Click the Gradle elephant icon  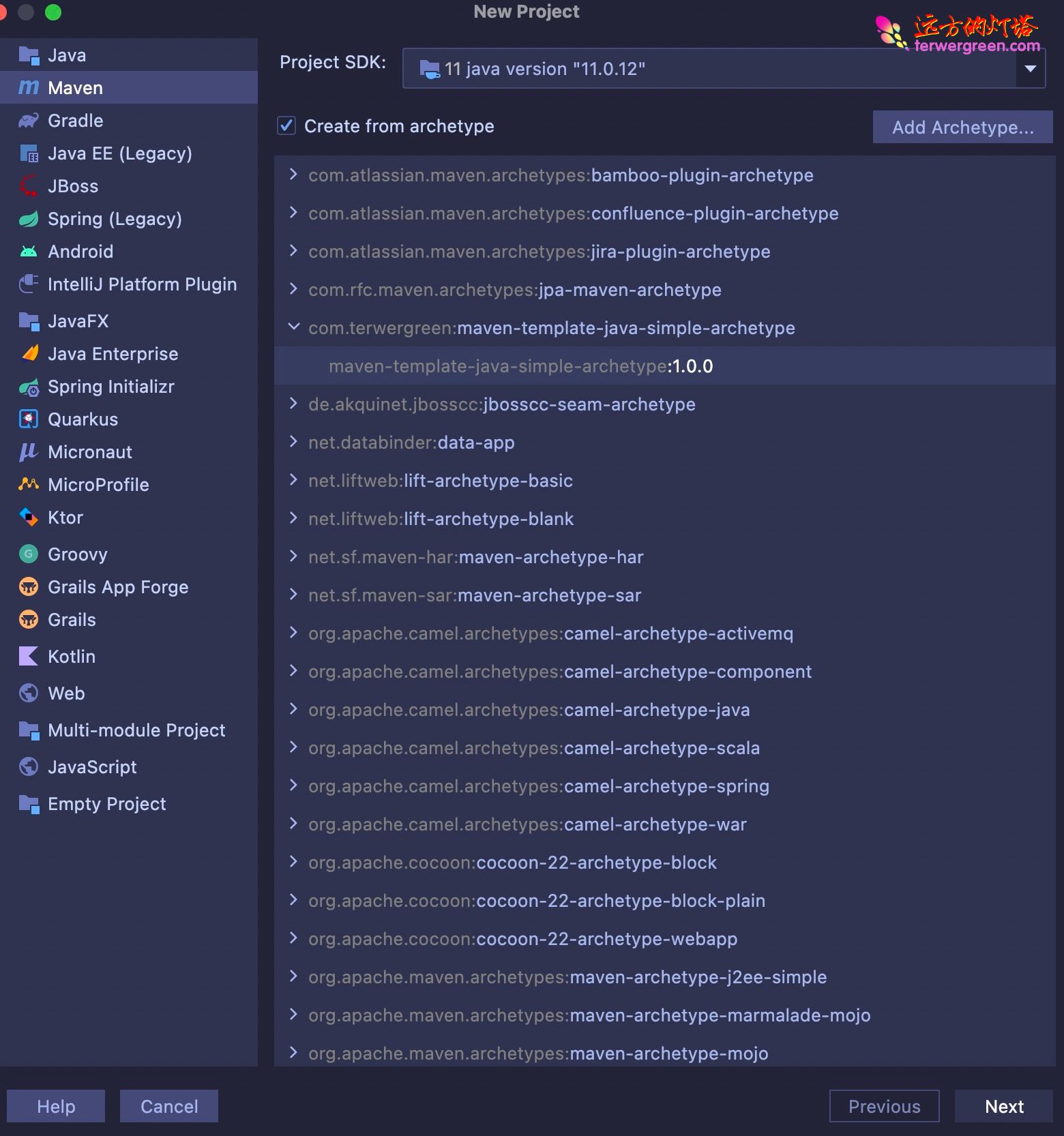[x=29, y=121]
